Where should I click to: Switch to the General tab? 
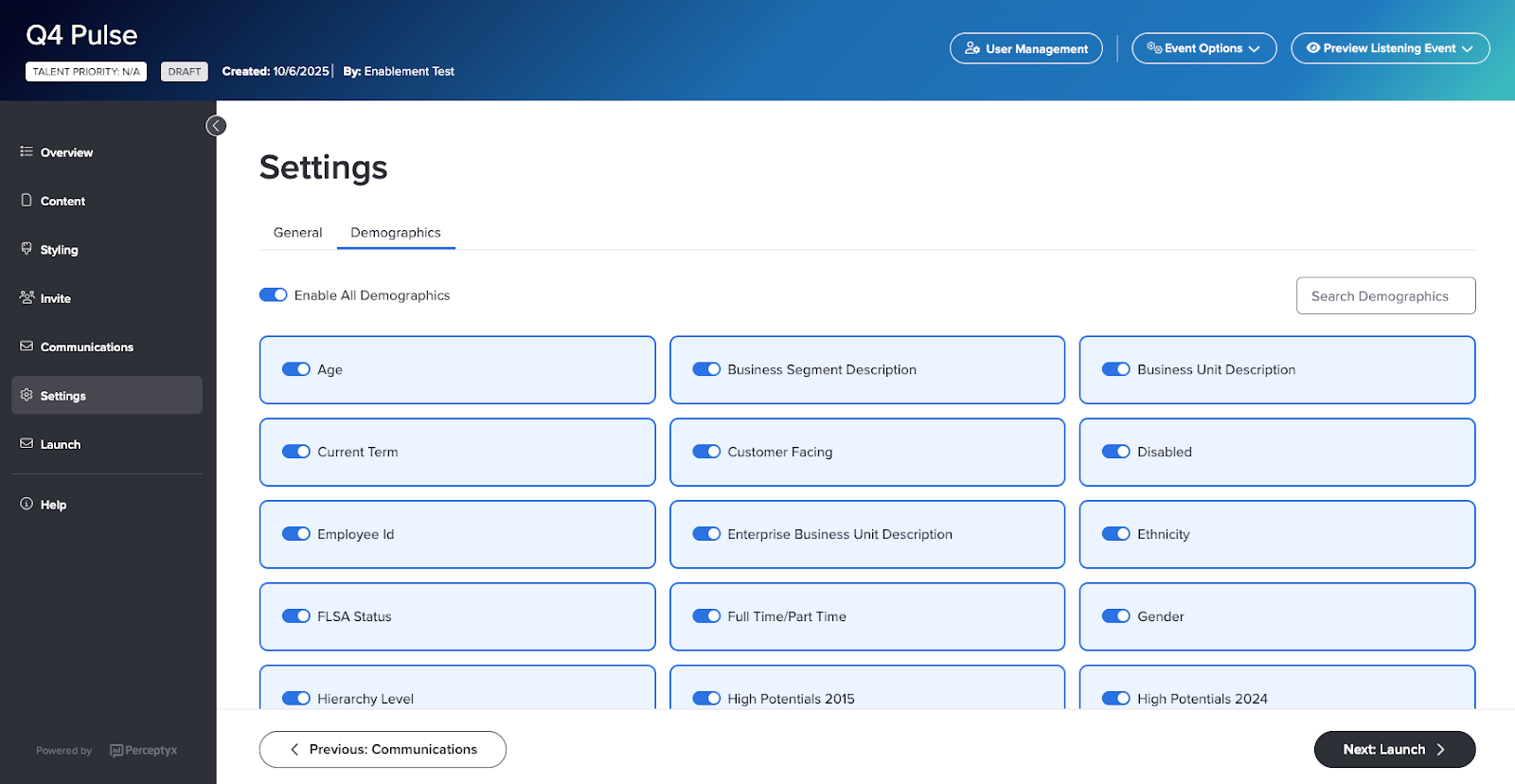(x=297, y=232)
